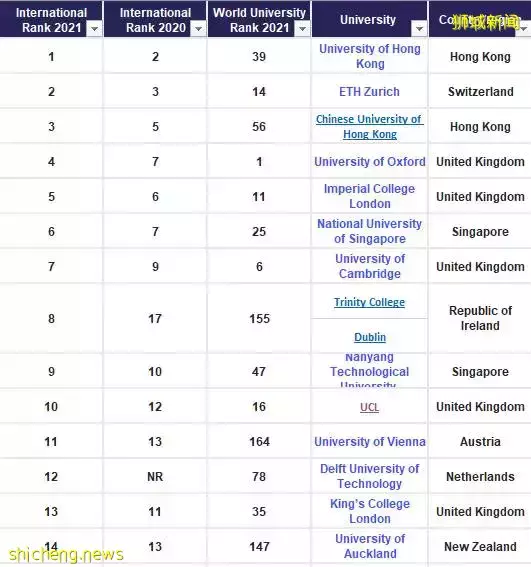Select the Austria country cell
The image size is (531, 567).
point(480,442)
